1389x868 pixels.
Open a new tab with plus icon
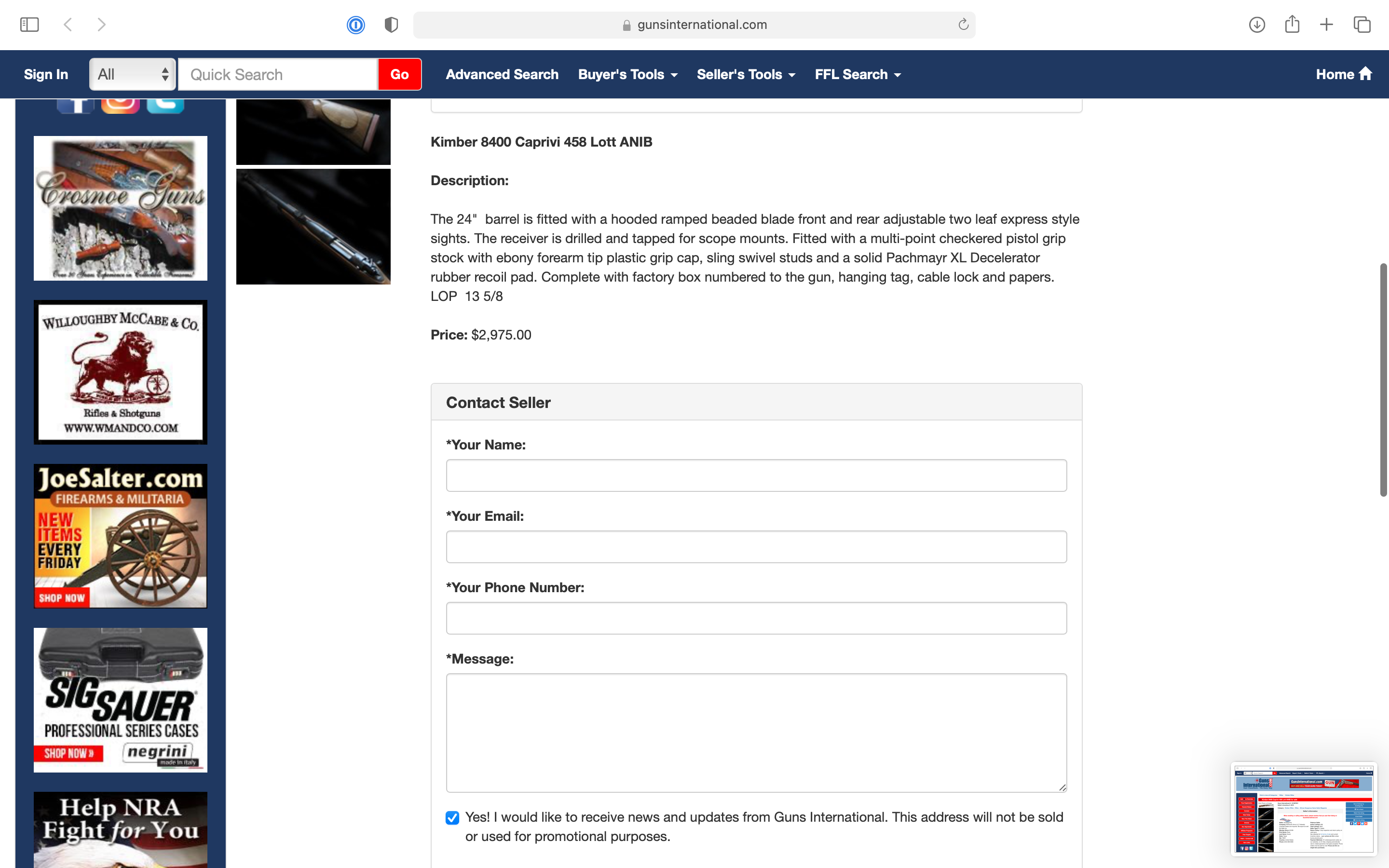(x=1326, y=25)
